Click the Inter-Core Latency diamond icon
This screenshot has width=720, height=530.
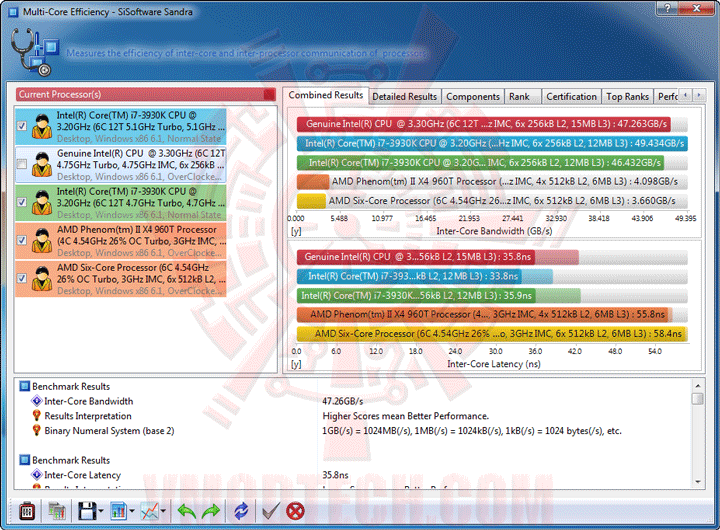[x=36, y=474]
